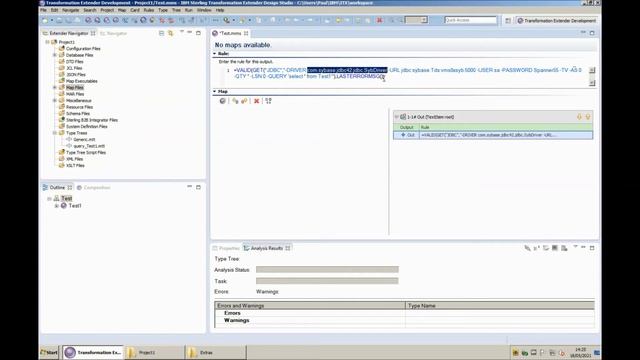
Task: Switch to the Properties tab
Action: (226, 248)
